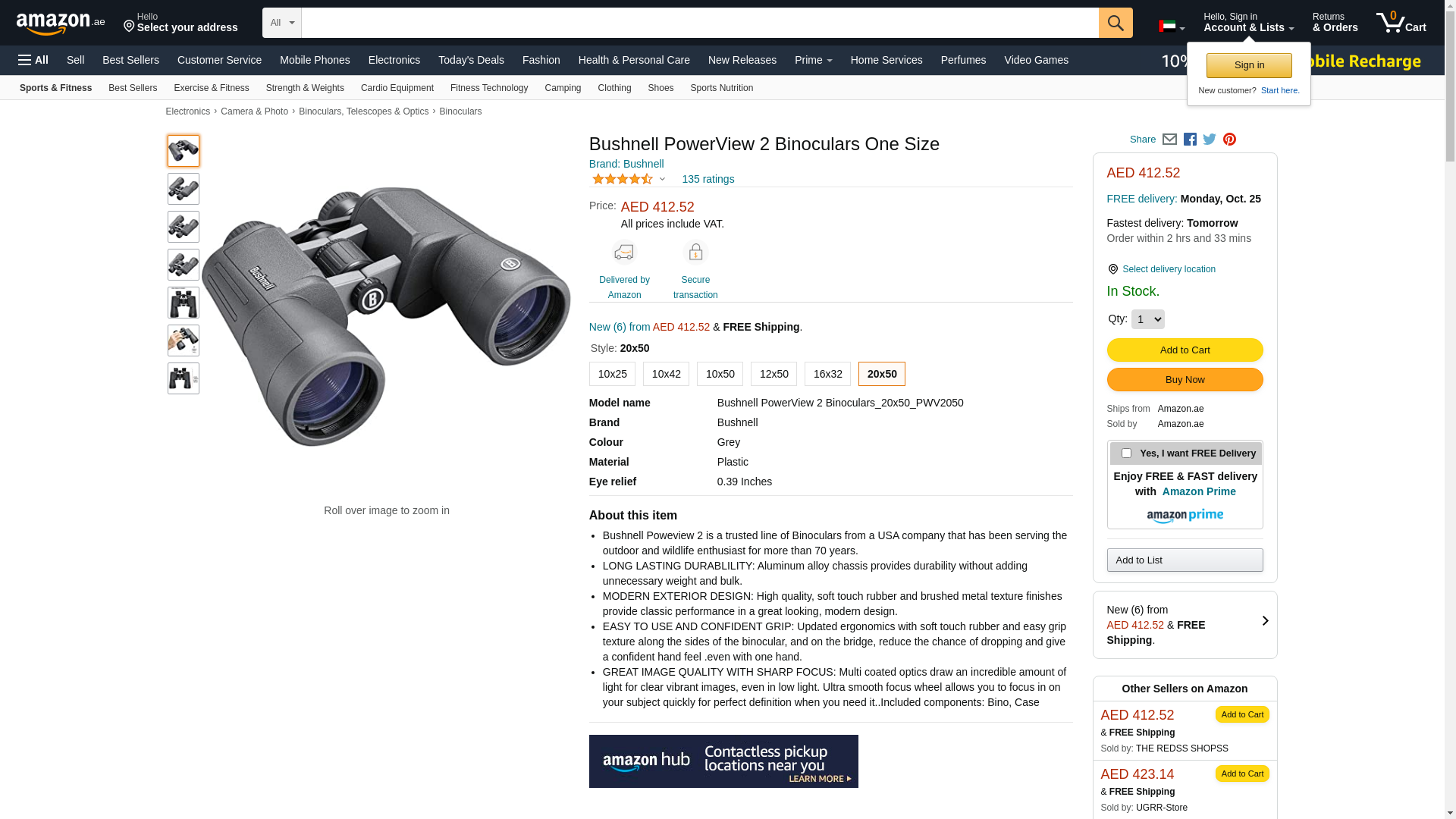Open the Camping category tab
This screenshot has height=819, width=1456.
[x=563, y=88]
